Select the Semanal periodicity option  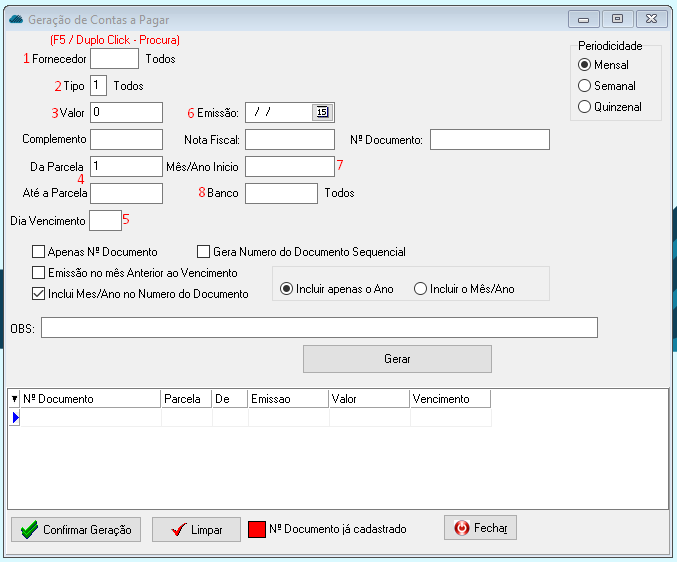[585, 86]
